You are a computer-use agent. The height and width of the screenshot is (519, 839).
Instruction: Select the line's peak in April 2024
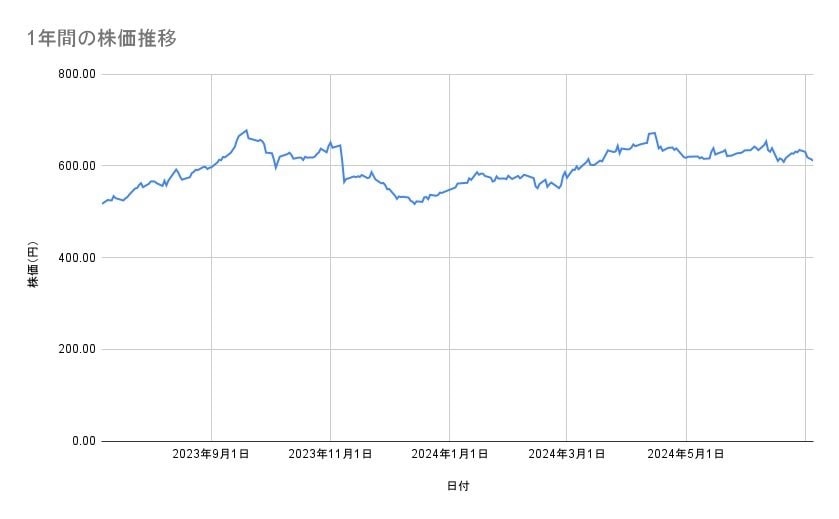[x=653, y=133]
